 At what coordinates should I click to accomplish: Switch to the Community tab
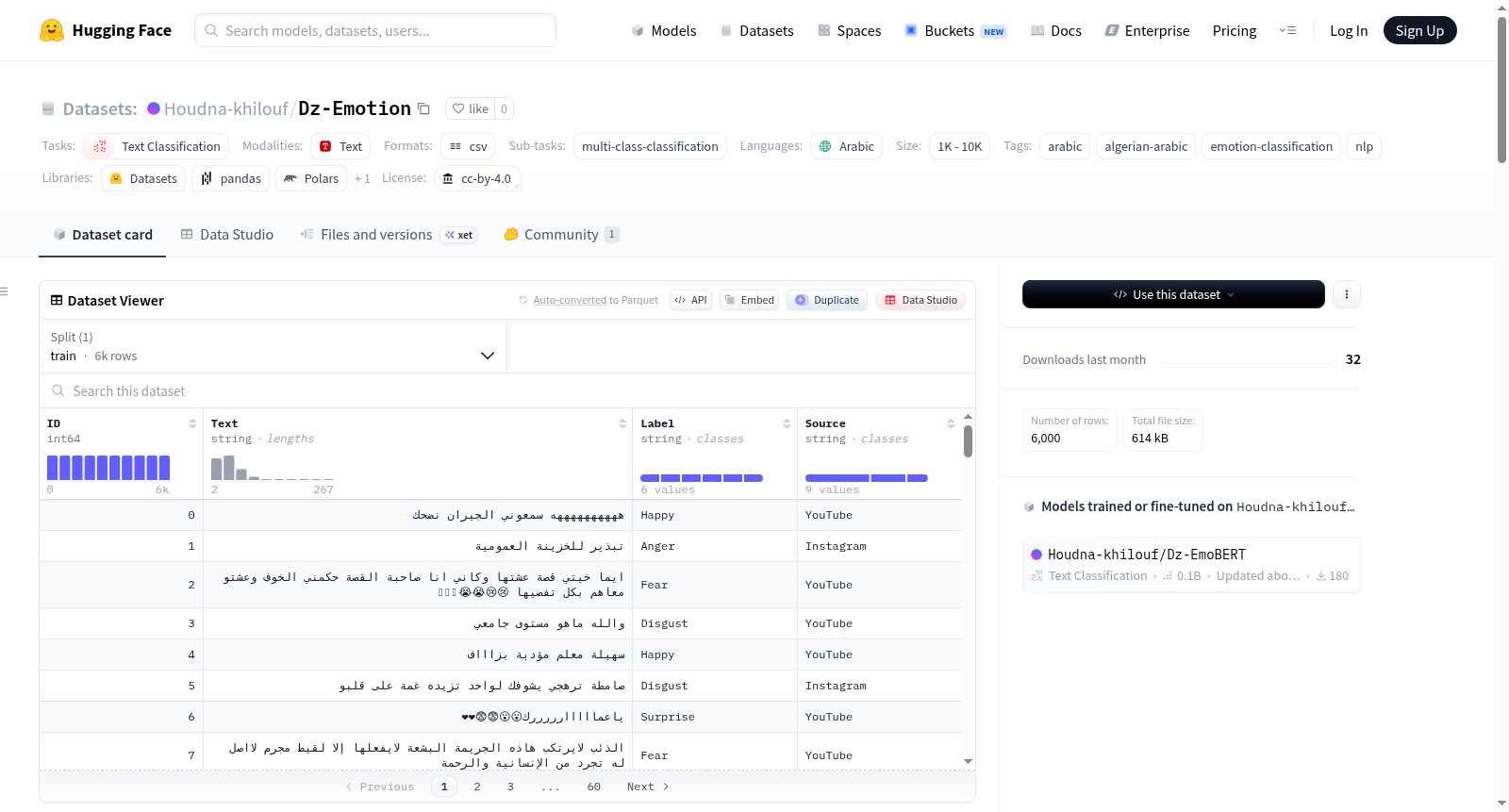(562, 235)
